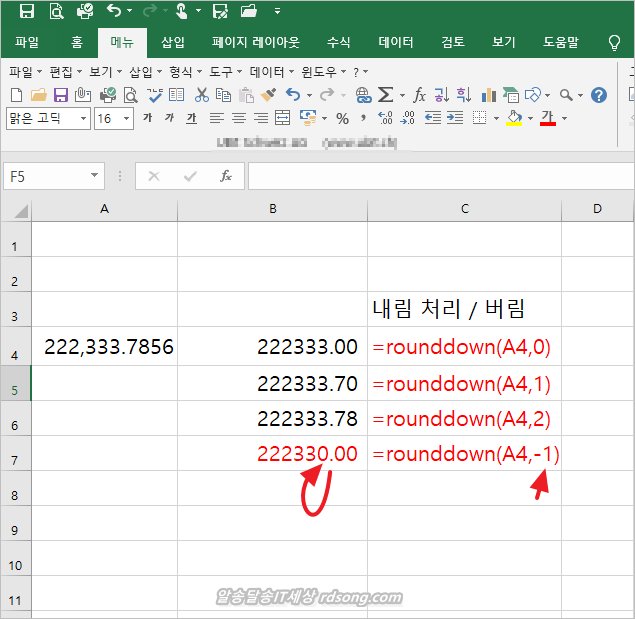Image resolution: width=635 pixels, height=619 pixels.
Task: Click the Cut scissors icon
Action: (x=202, y=95)
